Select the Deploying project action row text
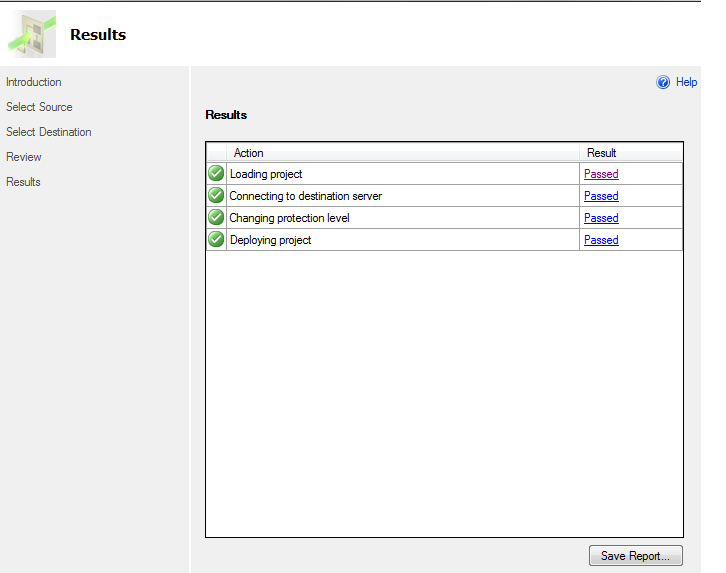The image size is (726, 573). coord(270,240)
